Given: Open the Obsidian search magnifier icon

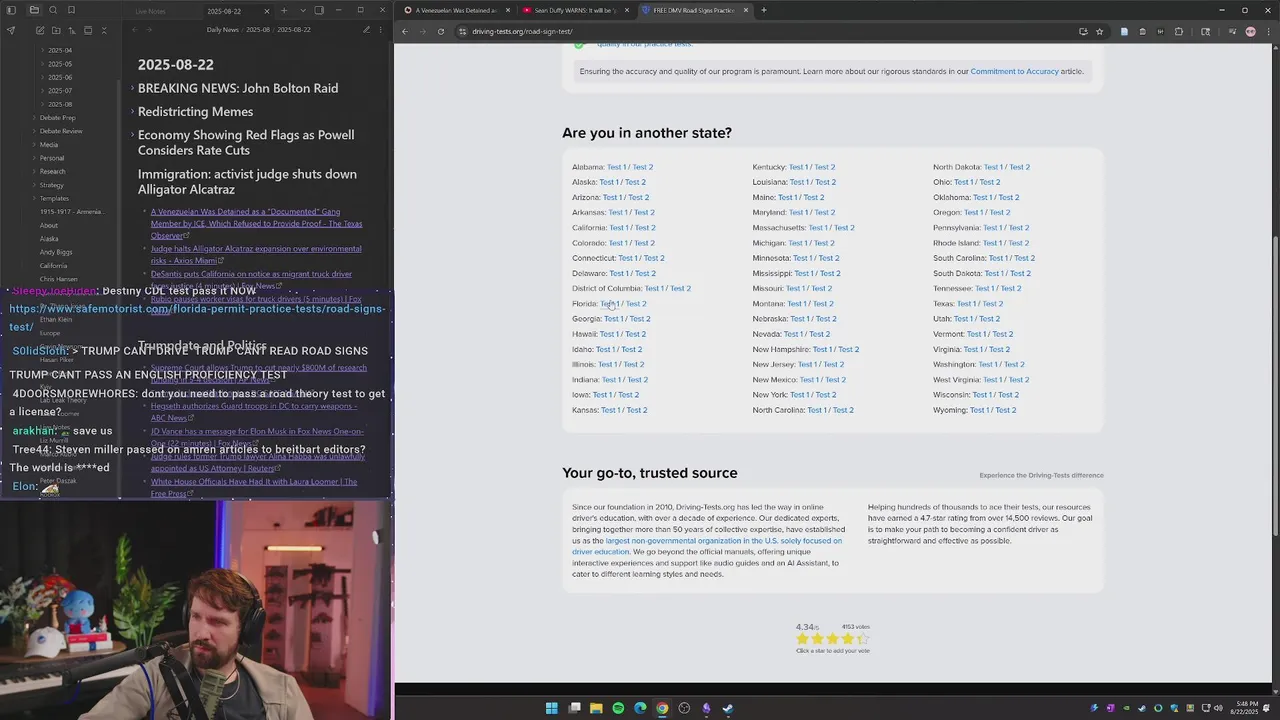Looking at the screenshot, I should point(54,10).
